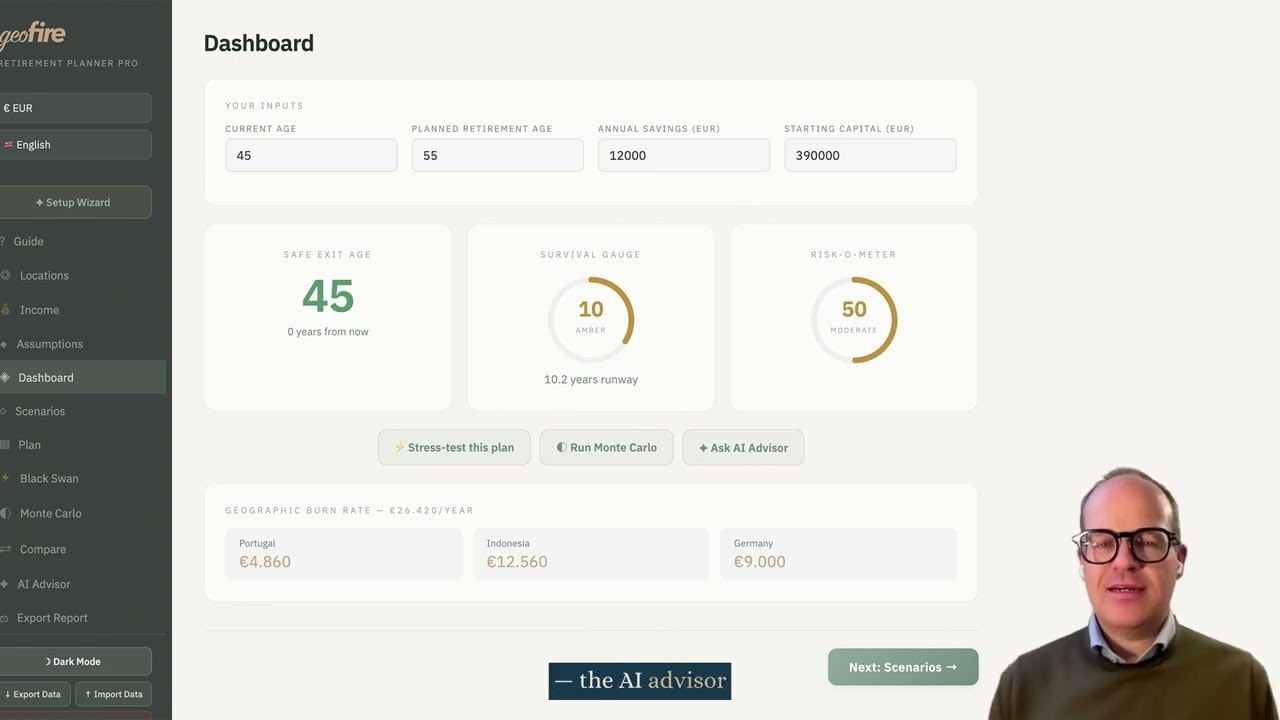The image size is (1280, 720).
Task: Click Next: Scenarios button
Action: coord(903,667)
